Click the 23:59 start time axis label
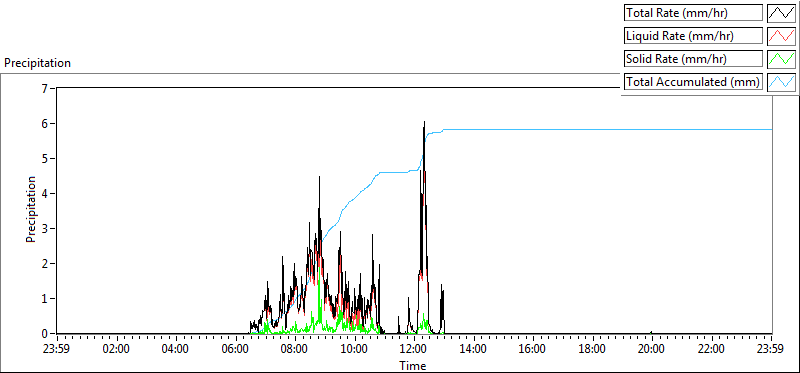This screenshot has width=800, height=373. [58, 350]
